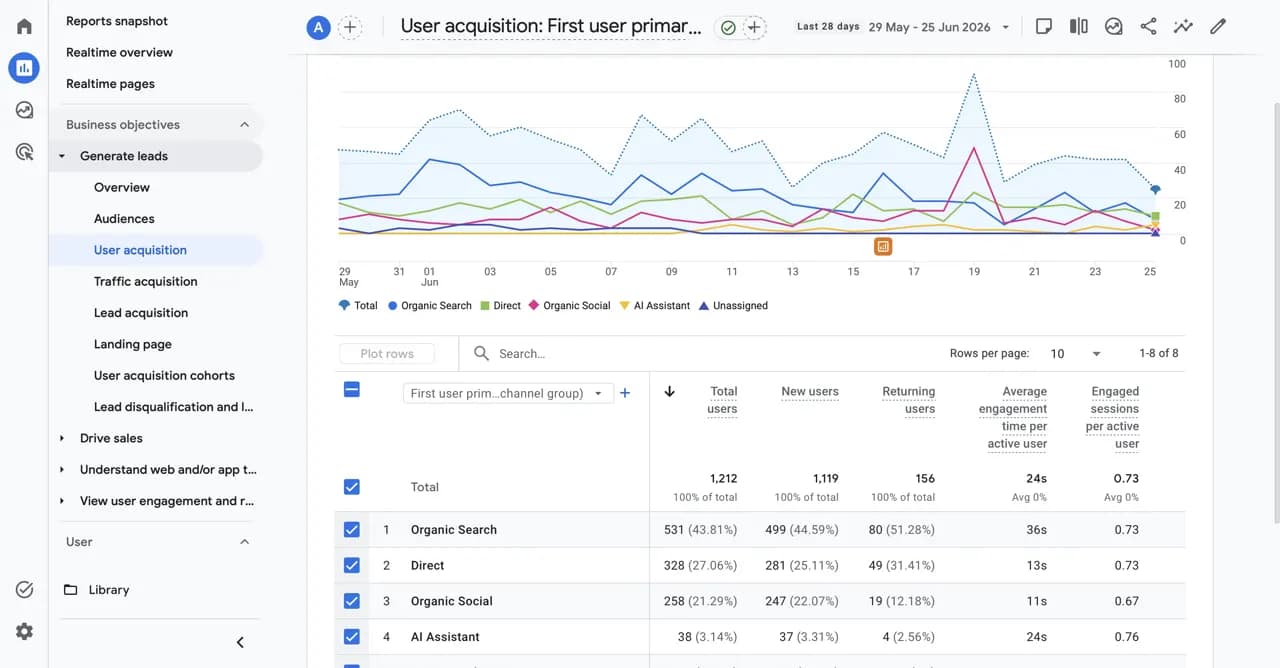This screenshot has height=668, width=1280.
Task: Click the Share this report icon
Action: tap(1148, 27)
